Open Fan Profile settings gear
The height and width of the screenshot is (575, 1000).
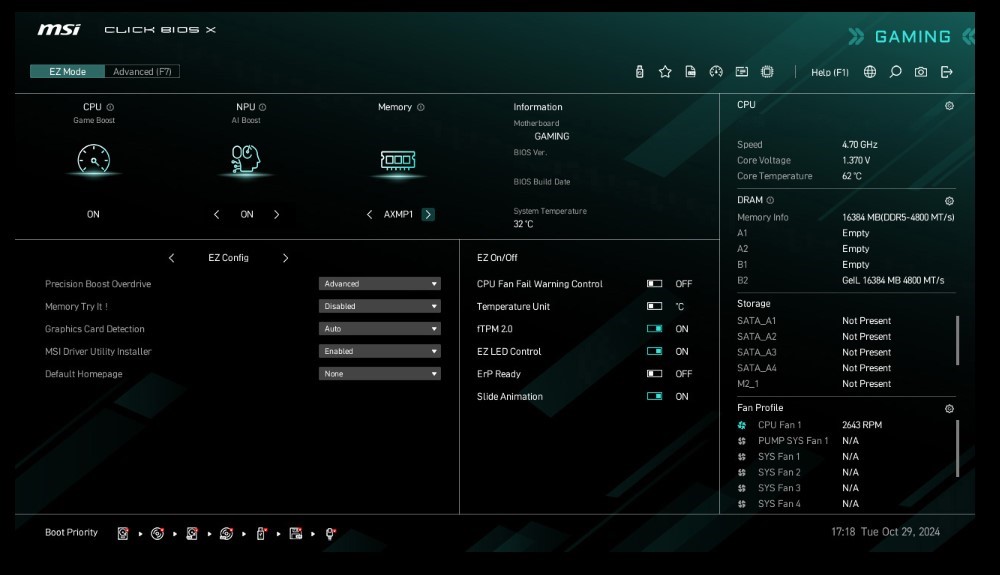click(x=949, y=409)
